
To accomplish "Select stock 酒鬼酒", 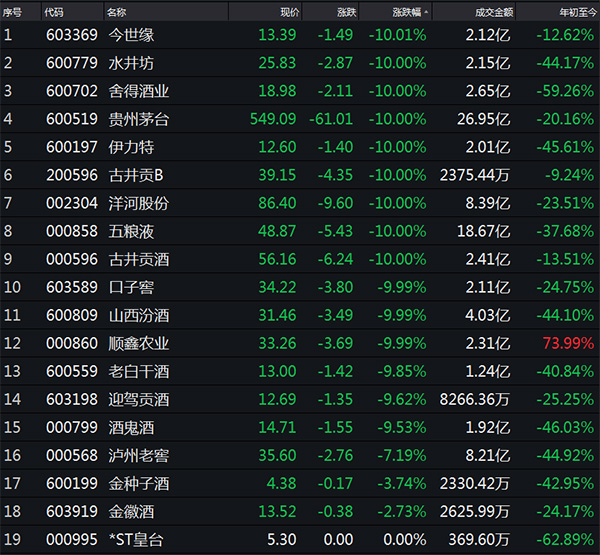I will pyautogui.click(x=131, y=427).
